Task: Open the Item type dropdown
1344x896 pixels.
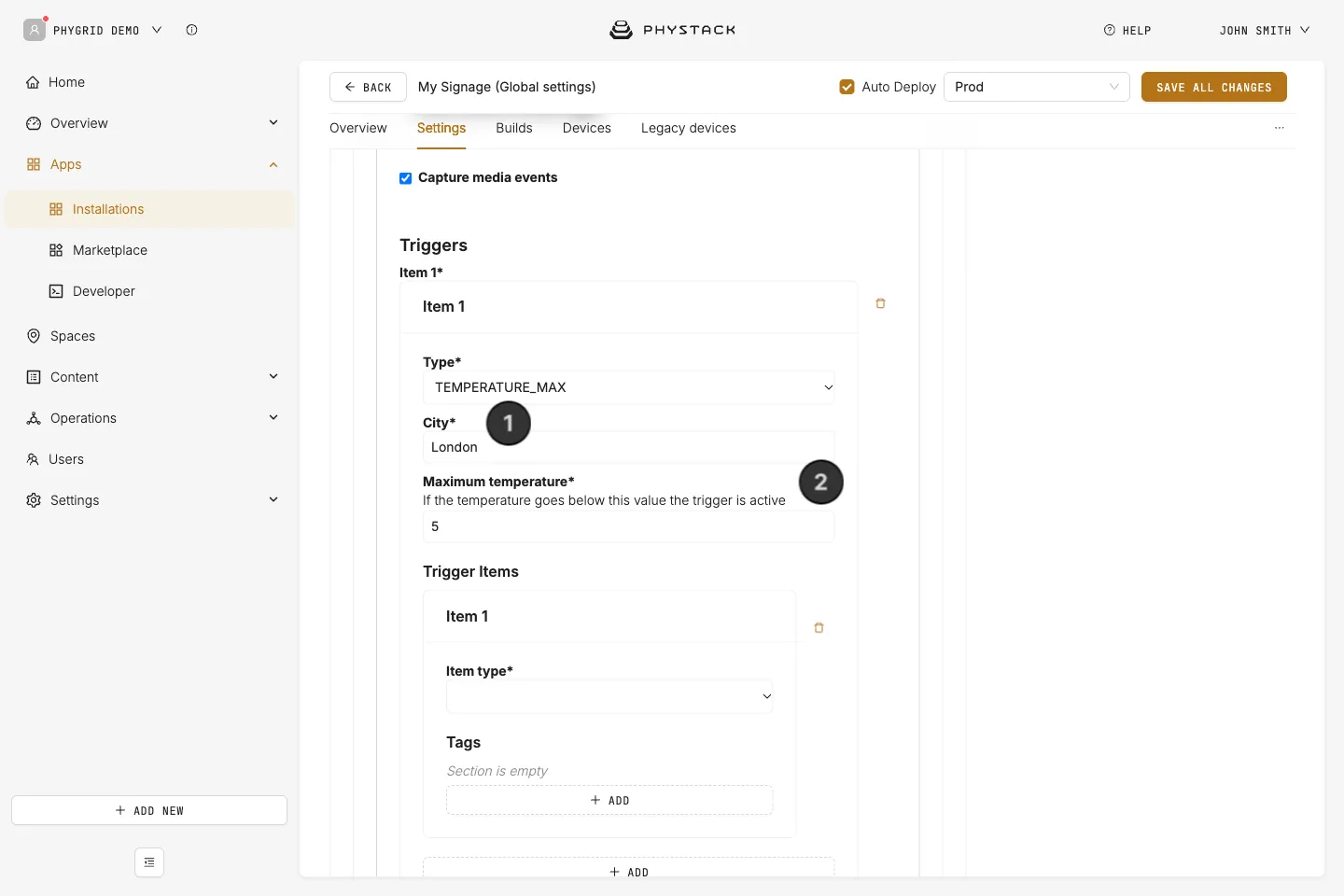Action: [609, 696]
